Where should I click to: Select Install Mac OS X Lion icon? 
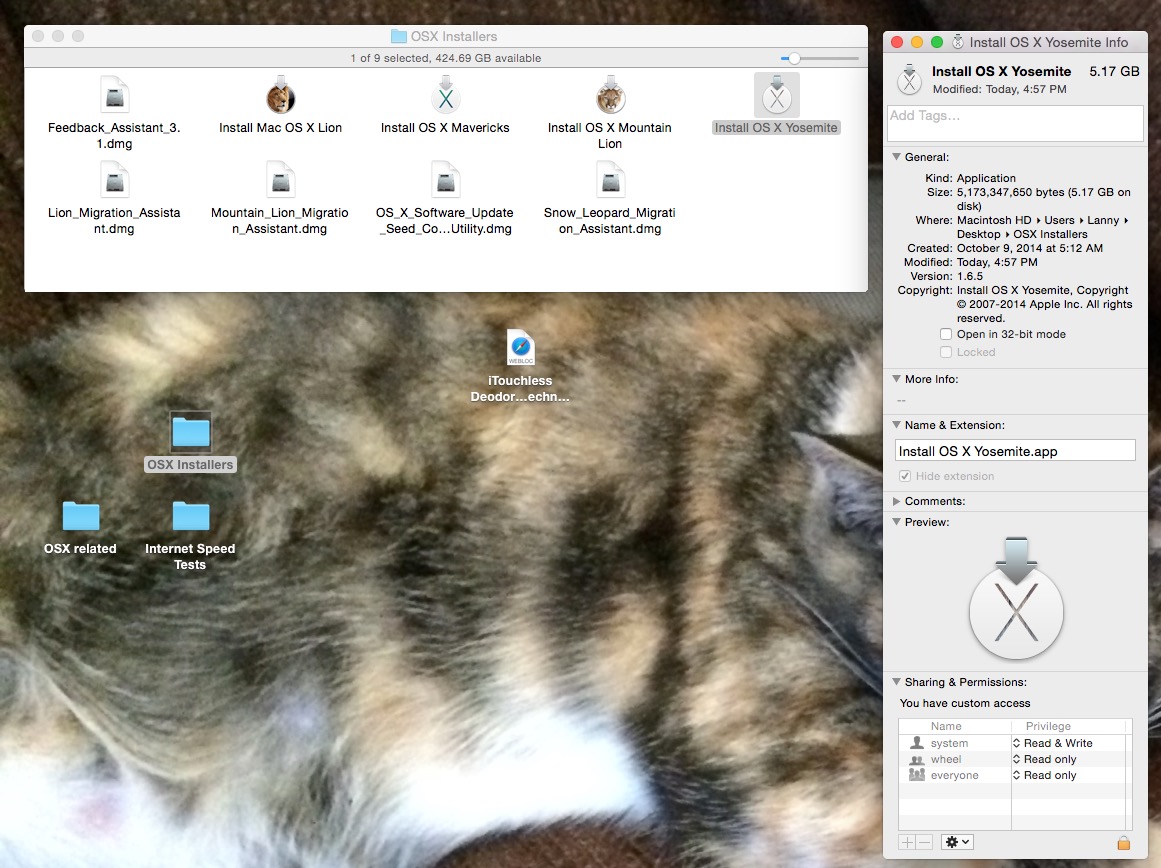(x=281, y=95)
